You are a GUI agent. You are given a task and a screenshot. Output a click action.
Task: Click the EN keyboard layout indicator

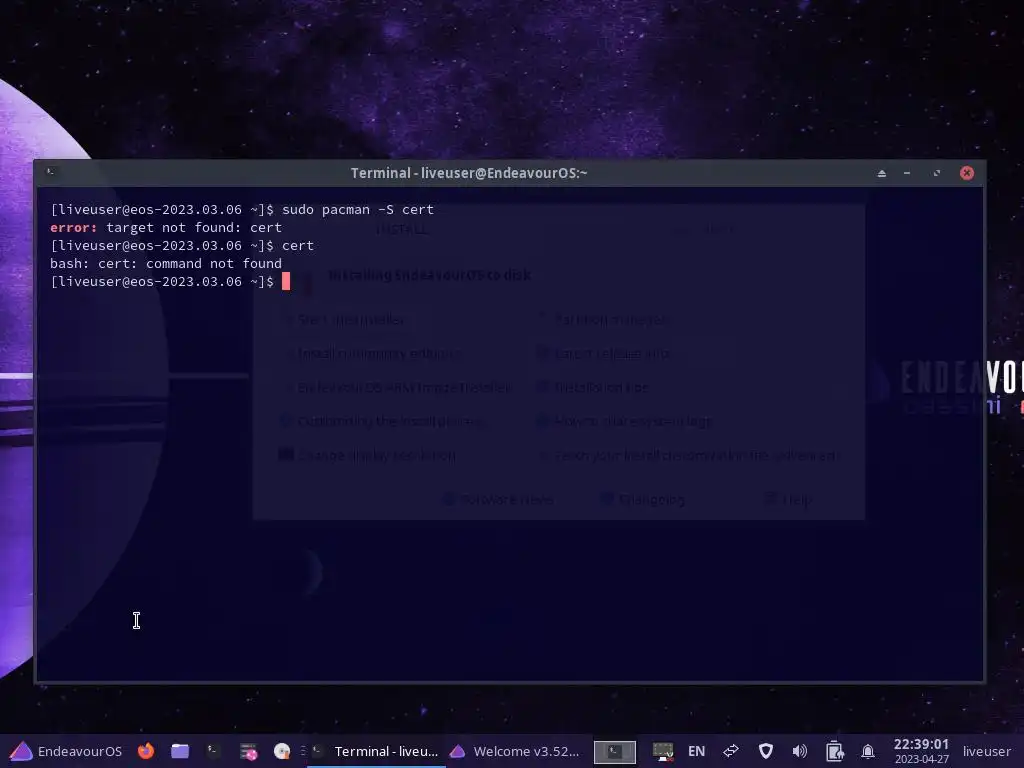[696, 752]
